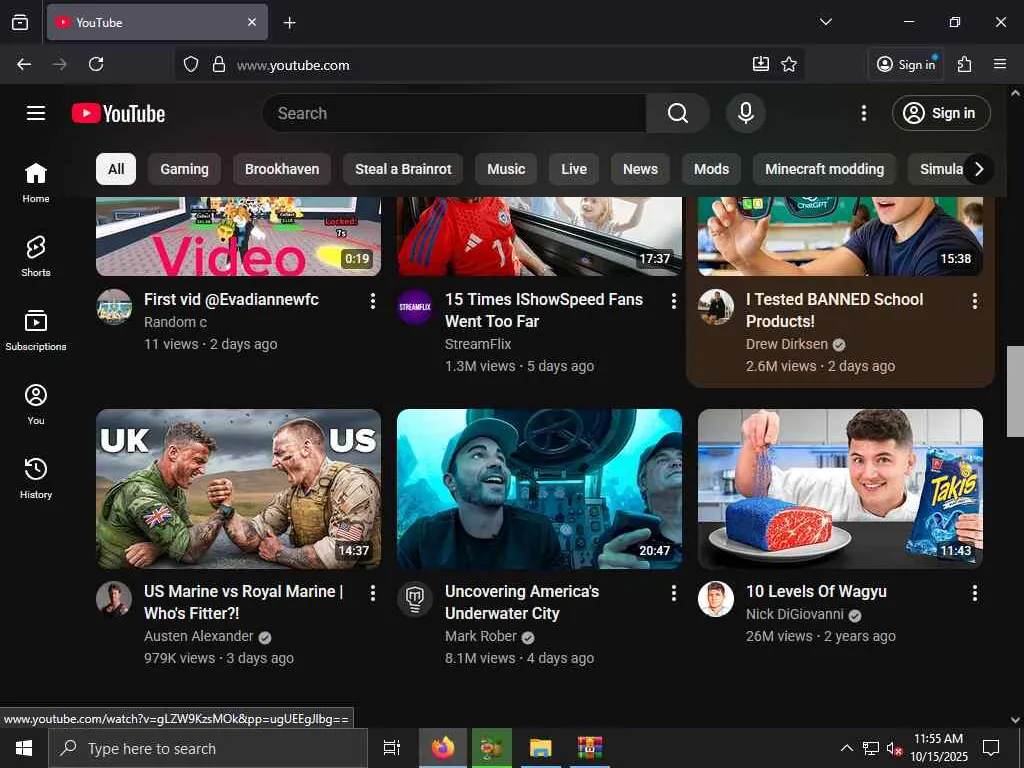The image size is (1024, 768).
Task: Open options menu for I Tested BANNED School Products
Action: tap(974, 301)
